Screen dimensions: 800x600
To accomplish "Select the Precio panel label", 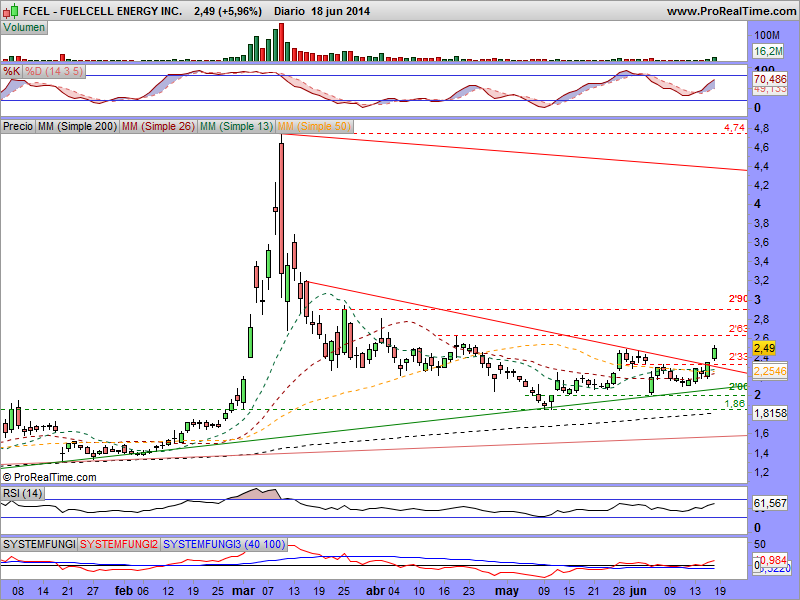I will (18, 126).
